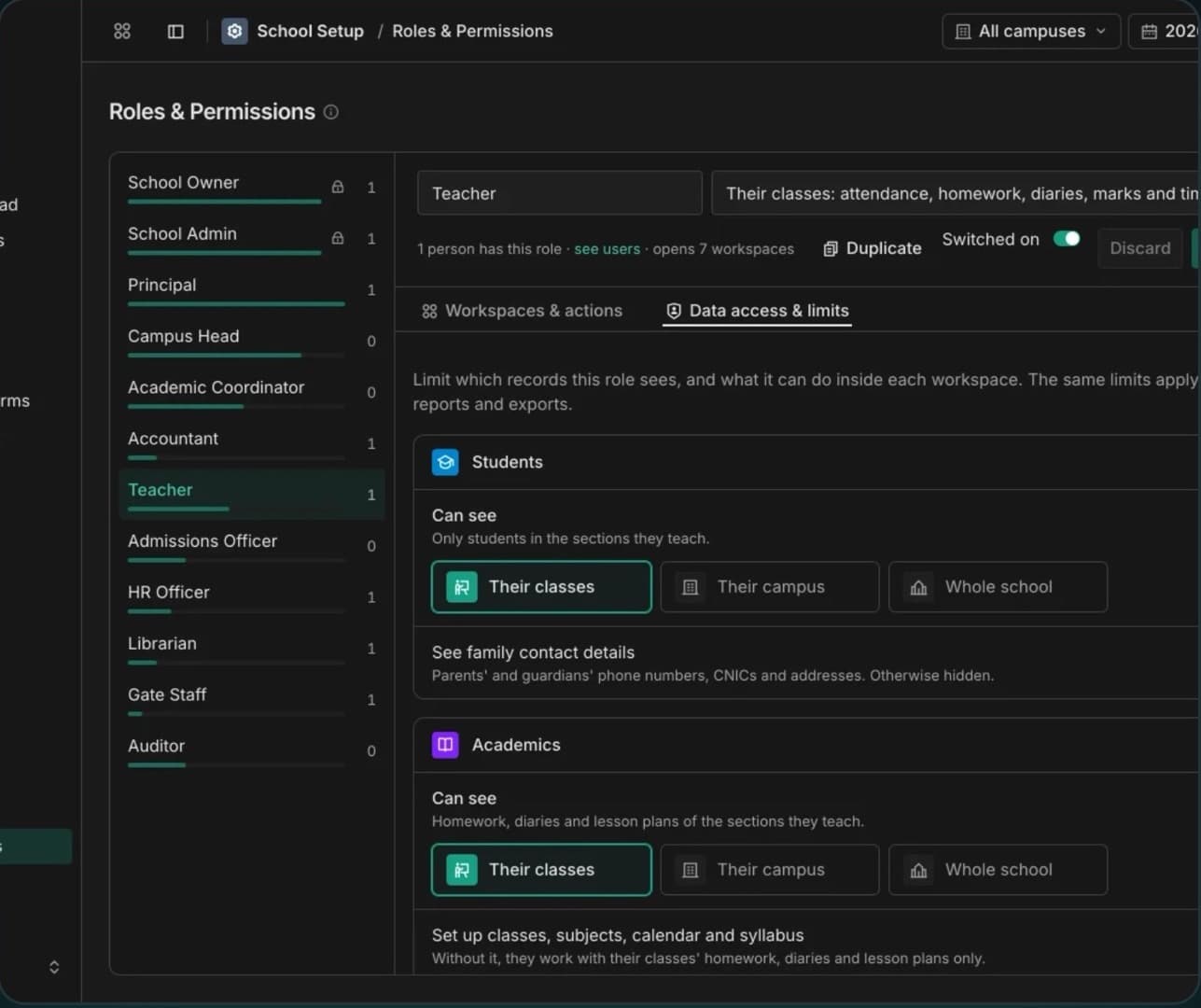Select the Teacher role

coord(252,495)
